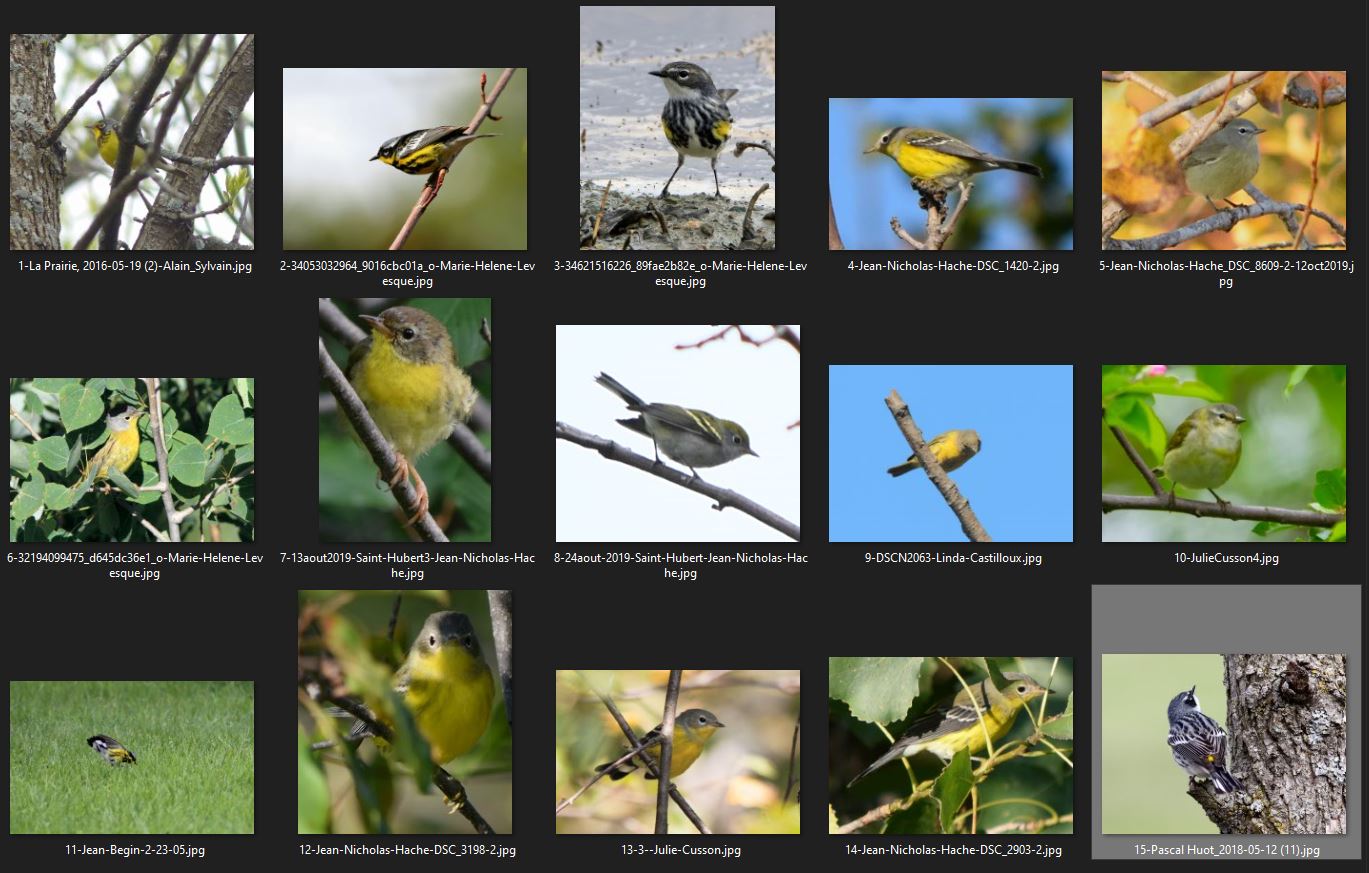This screenshot has height=873, width=1369.
Task: Select thumbnail 6 bird among green leaves
Action: pyautogui.click(x=132, y=459)
